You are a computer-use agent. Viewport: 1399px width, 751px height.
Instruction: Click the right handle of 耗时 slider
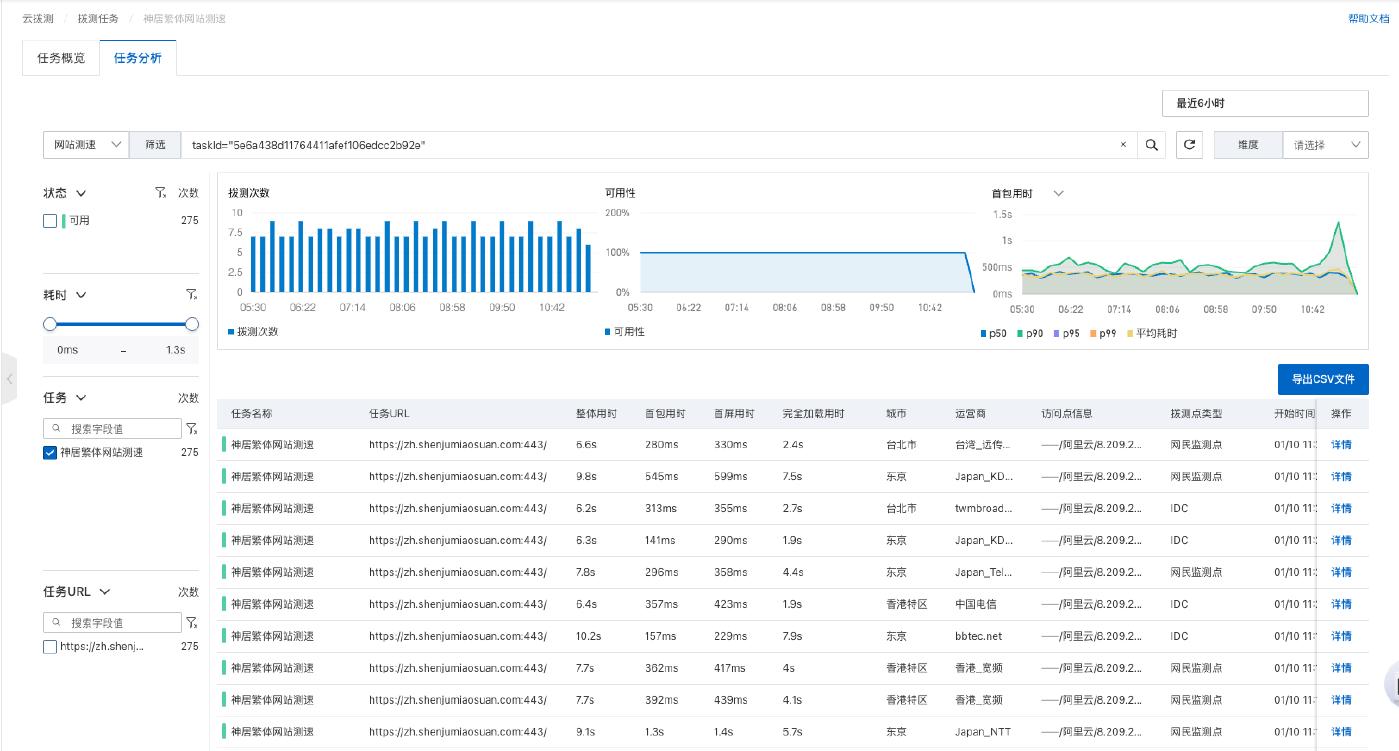tap(192, 324)
